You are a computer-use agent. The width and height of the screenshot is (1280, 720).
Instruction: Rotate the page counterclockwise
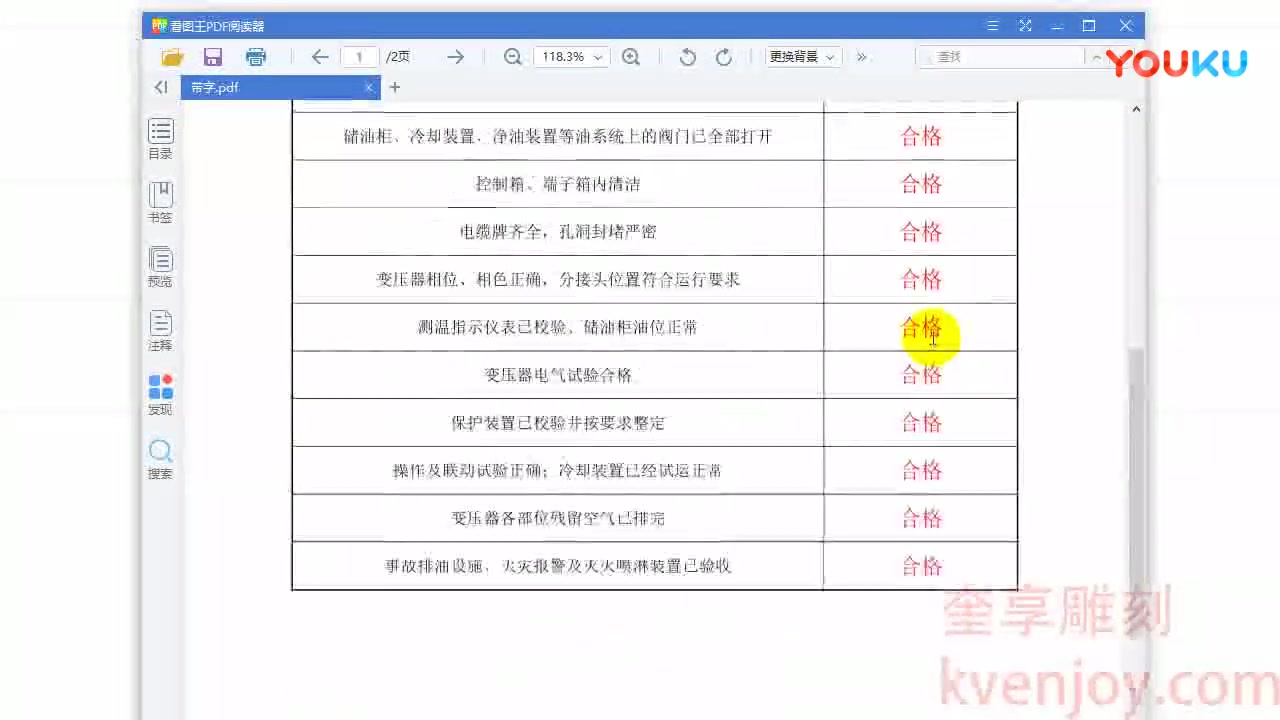[x=688, y=57]
